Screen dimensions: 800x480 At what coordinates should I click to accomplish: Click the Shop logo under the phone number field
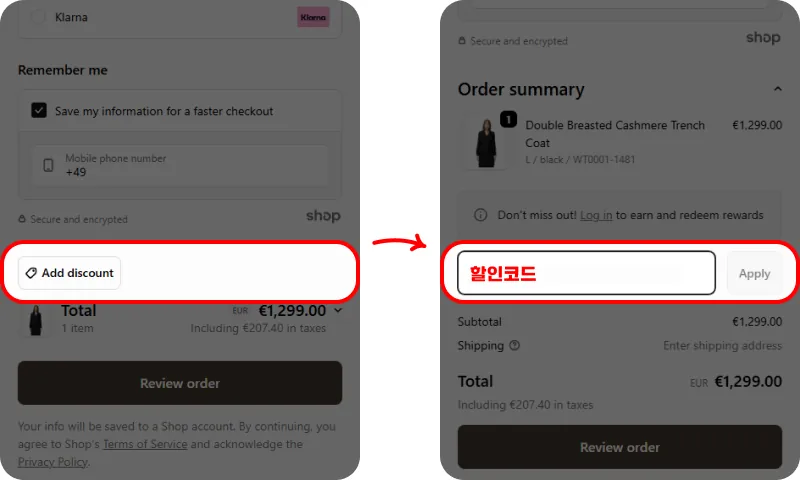323,216
